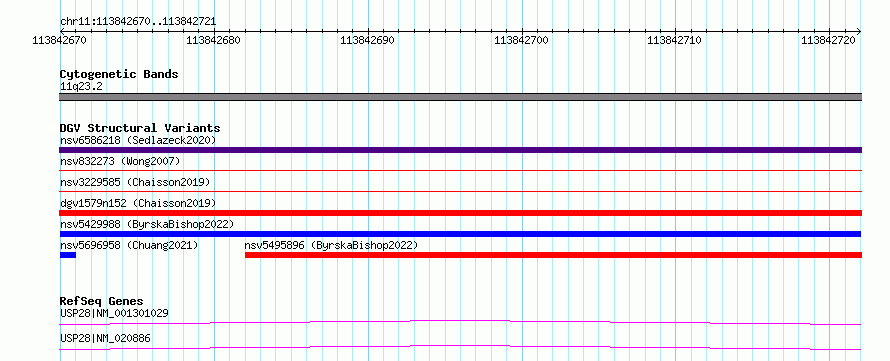Click ruler position 113842670

coord(60,40)
